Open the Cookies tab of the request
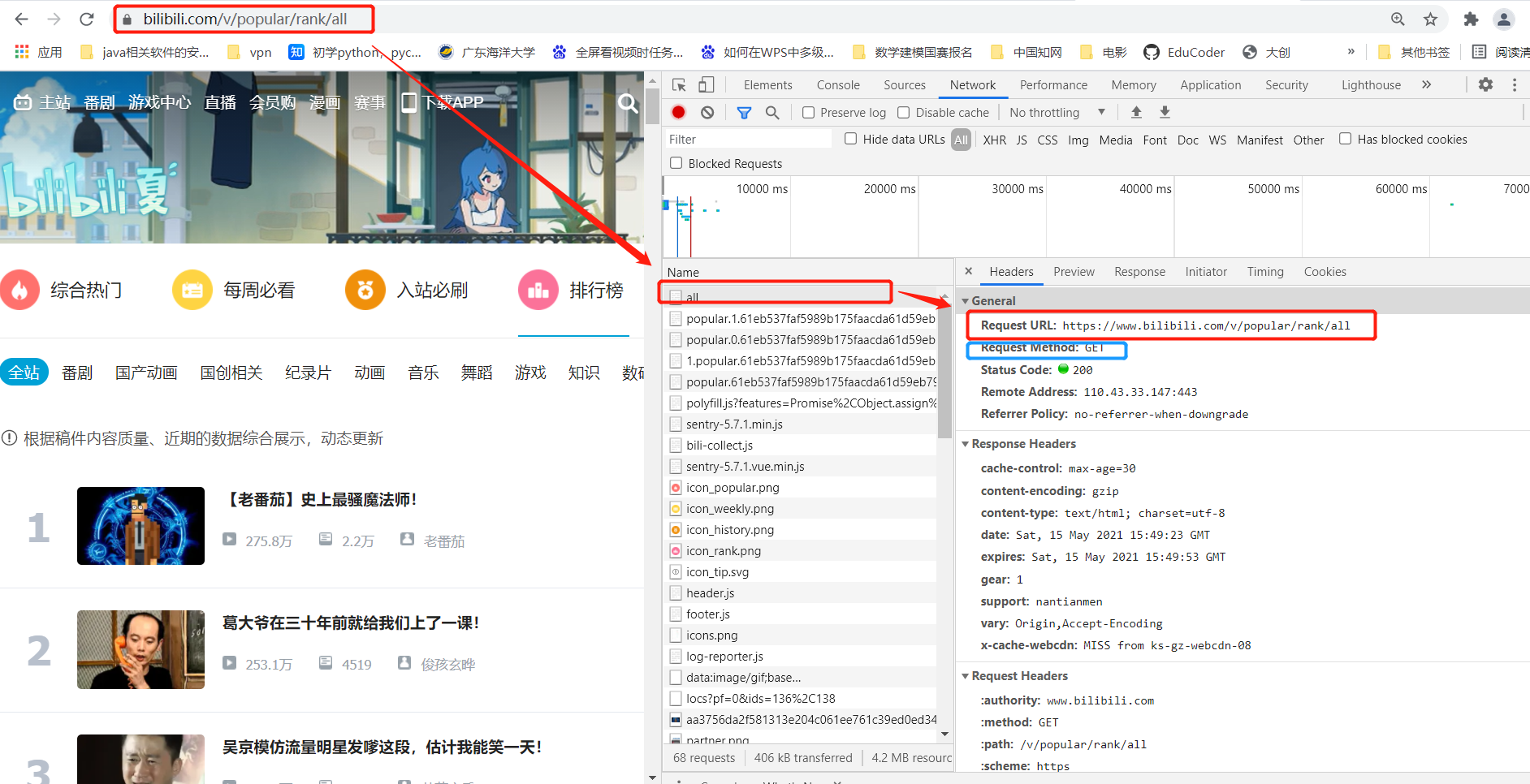 coord(1325,272)
